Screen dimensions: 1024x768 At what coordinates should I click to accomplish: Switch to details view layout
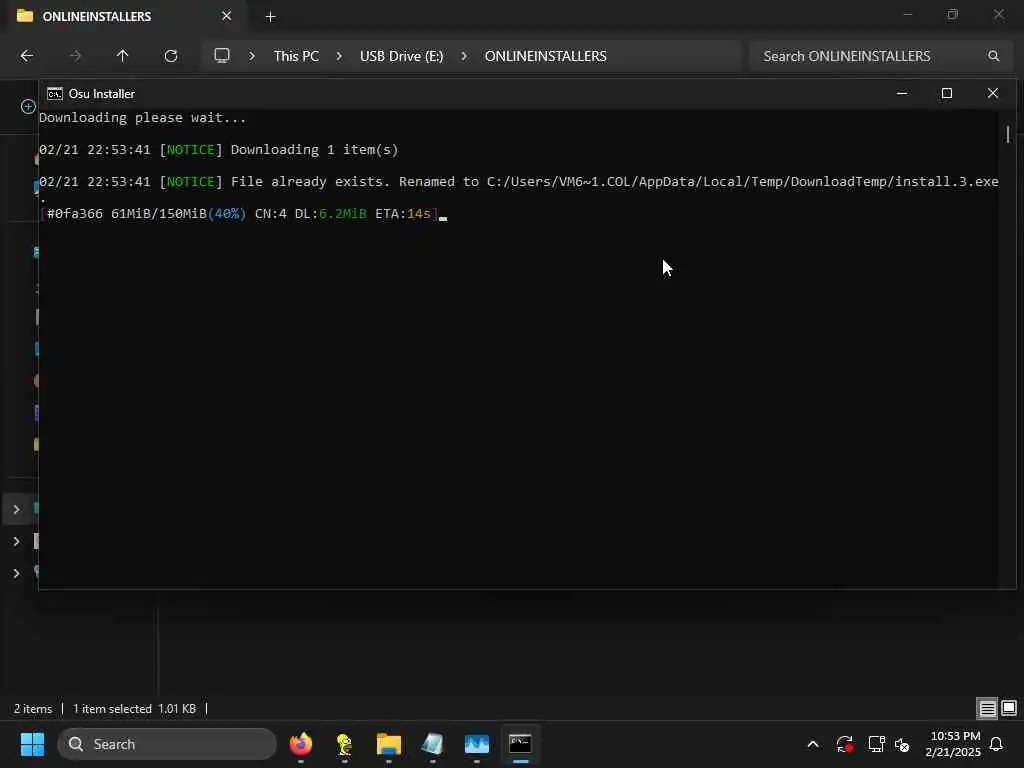[x=987, y=708]
